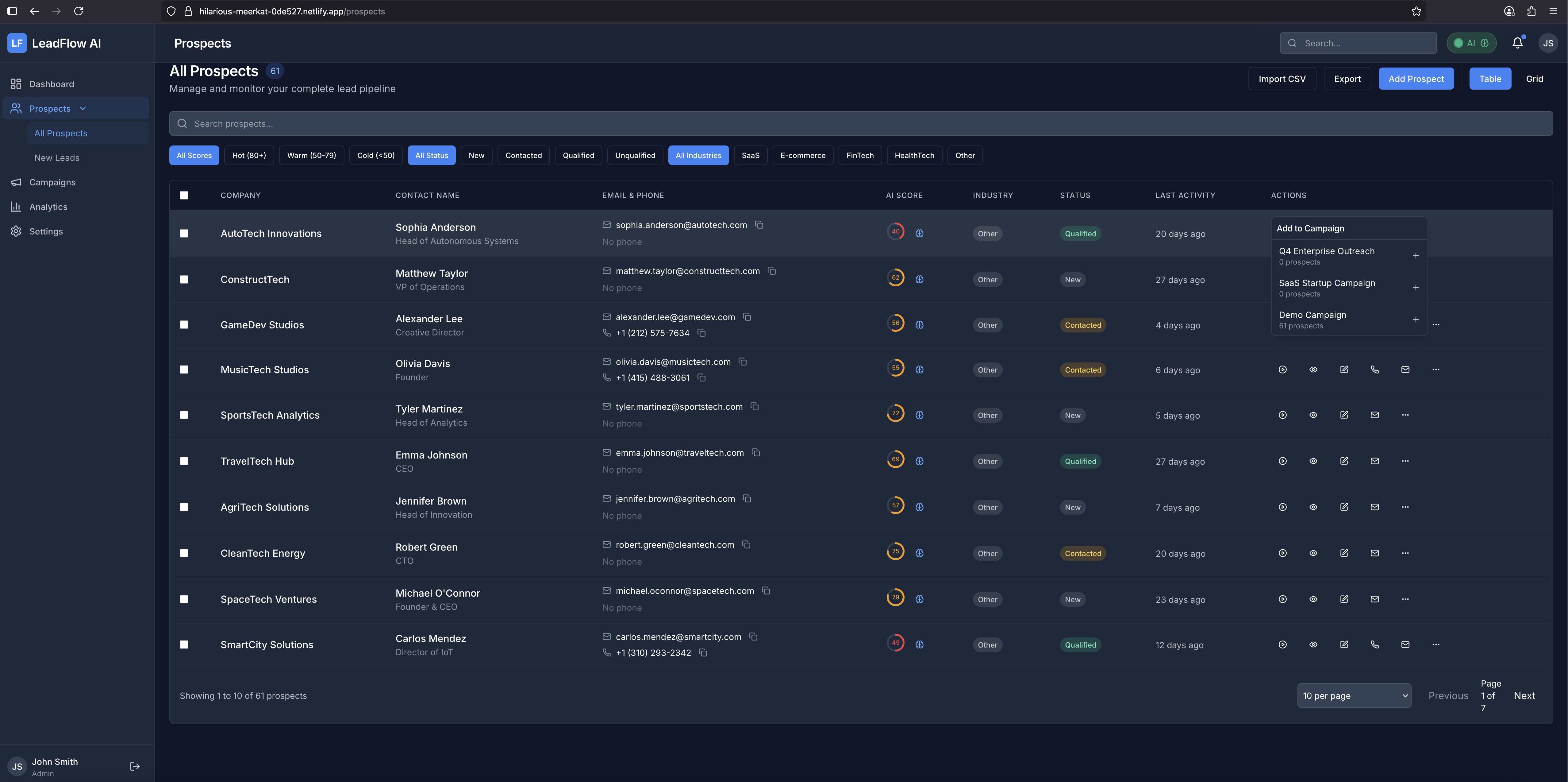
Task: Toggle the select-all header checkbox
Action: tap(184, 195)
